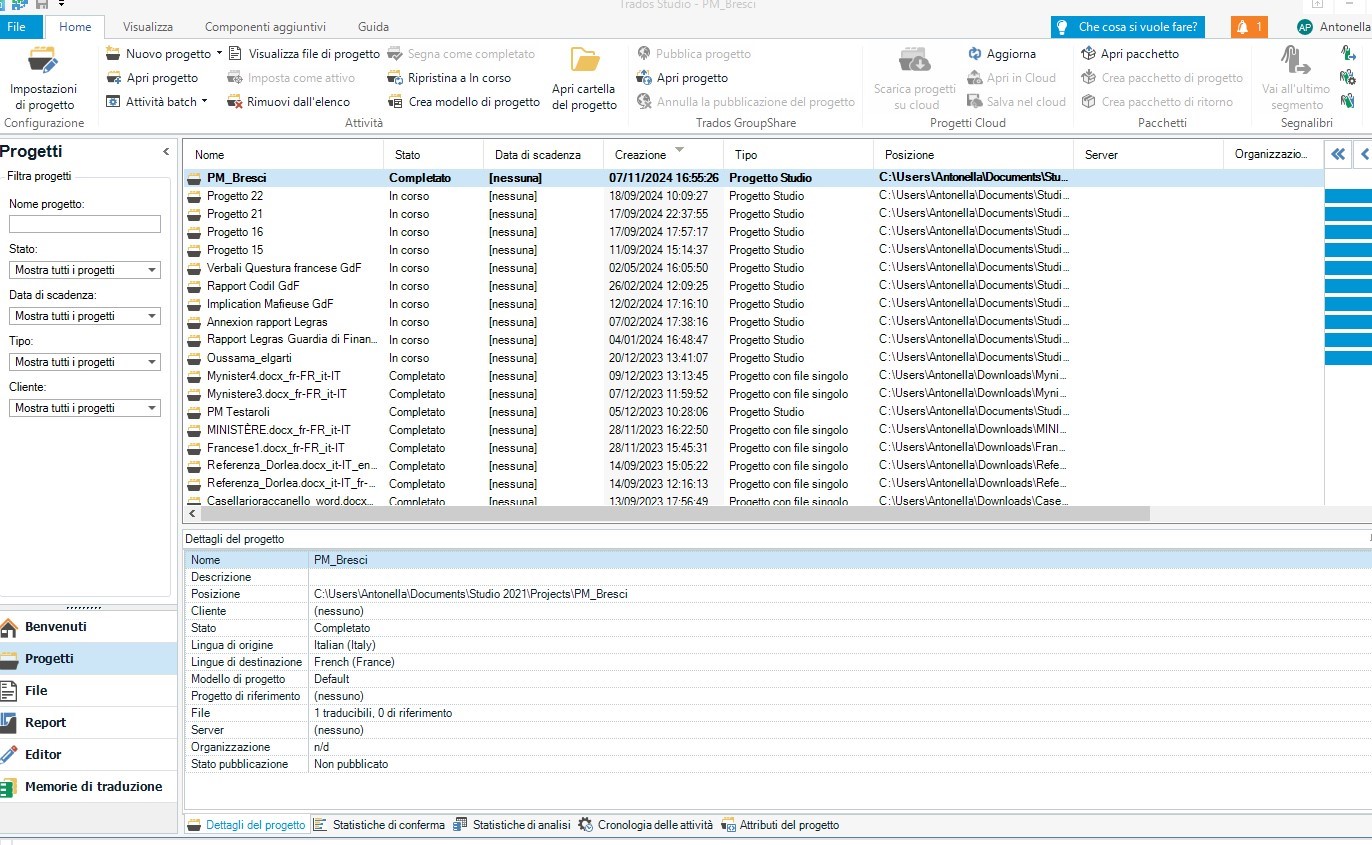Click the notifications bell icon
The height and width of the screenshot is (845, 1372).
pos(1249,27)
